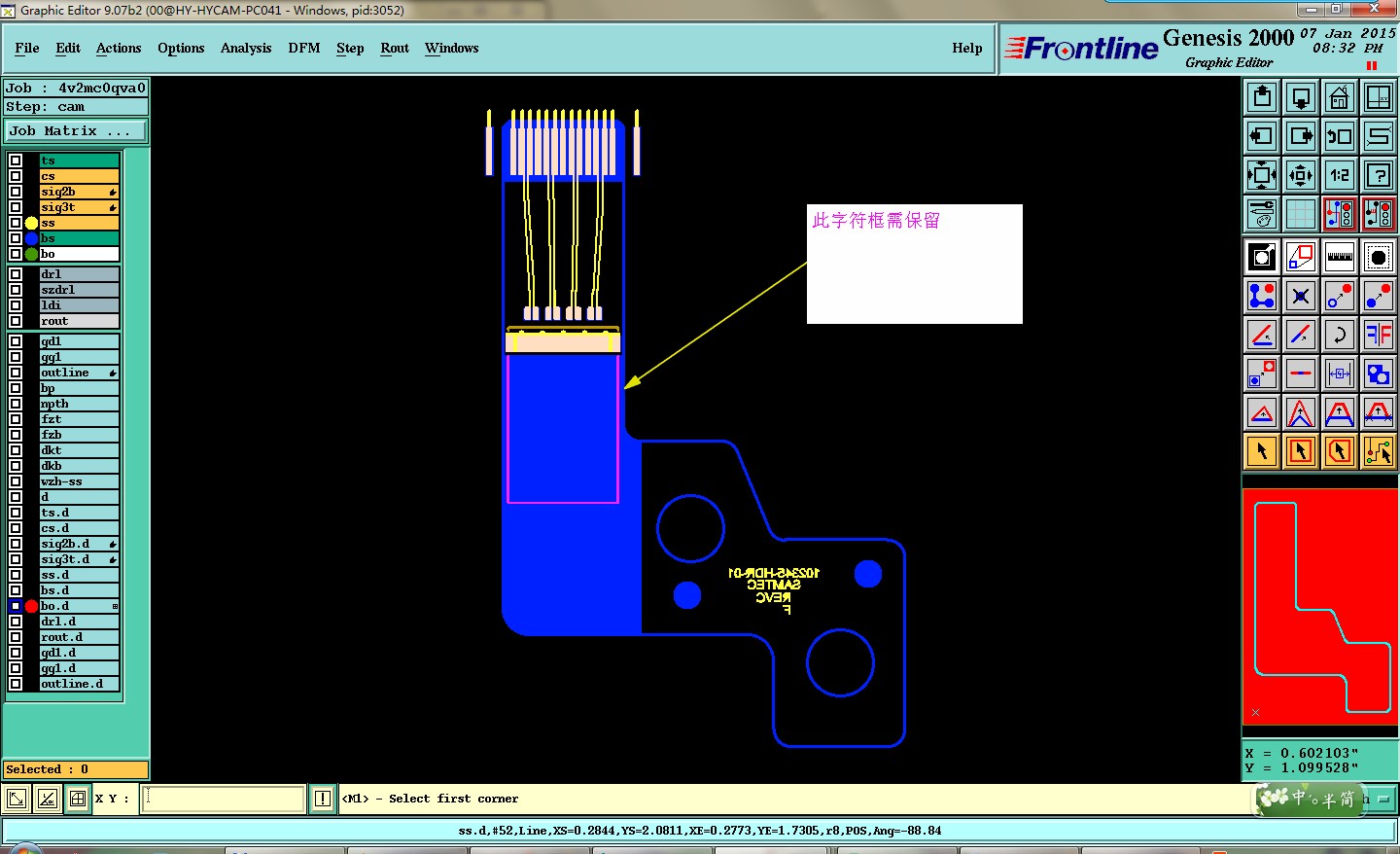Click the first bottom-left snap mode icon
The width and height of the screenshot is (1400, 854).
click(17, 799)
